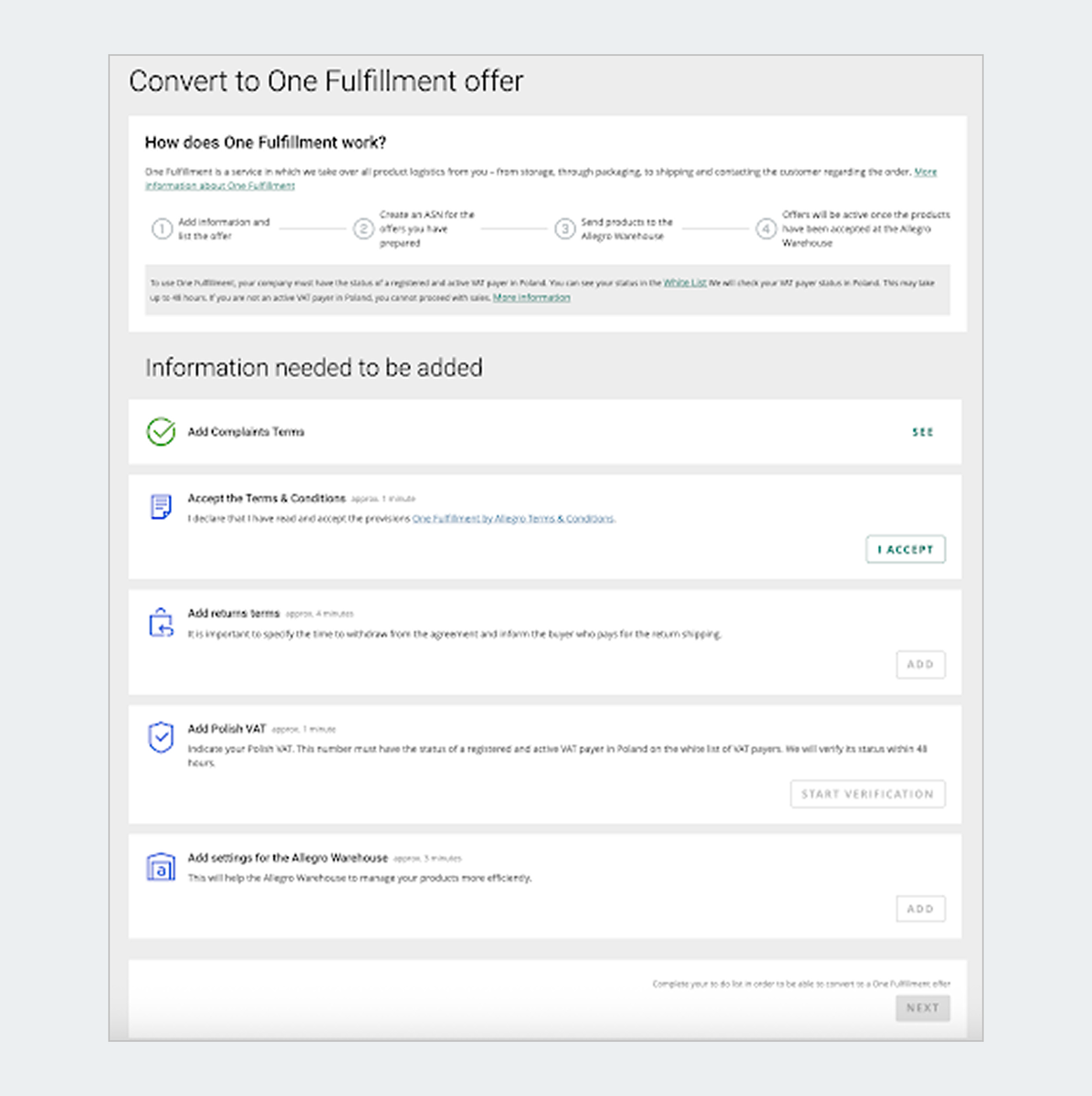1092x1096 pixels.
Task: Click step 4 circle about offers being active
Action: coord(767,229)
